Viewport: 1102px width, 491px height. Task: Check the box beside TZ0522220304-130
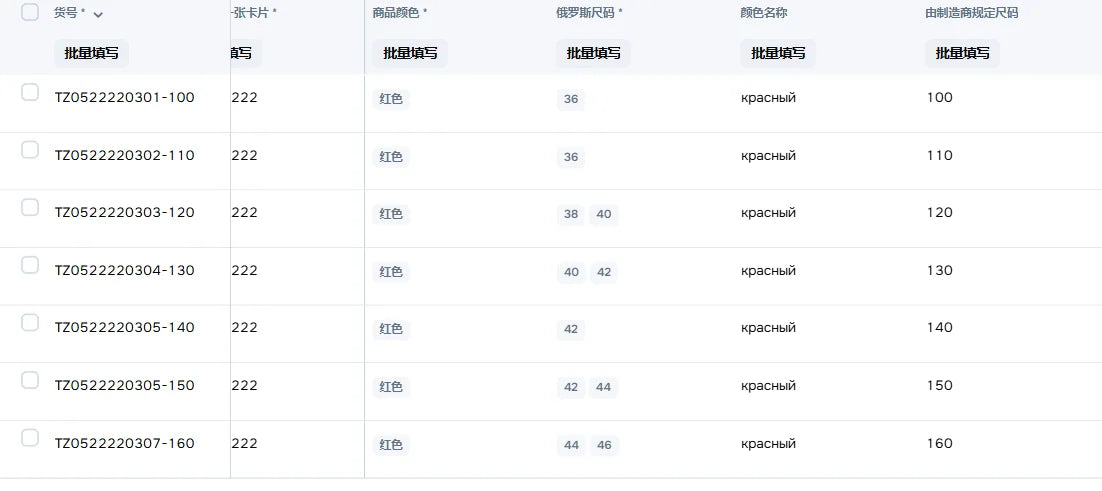click(30, 265)
